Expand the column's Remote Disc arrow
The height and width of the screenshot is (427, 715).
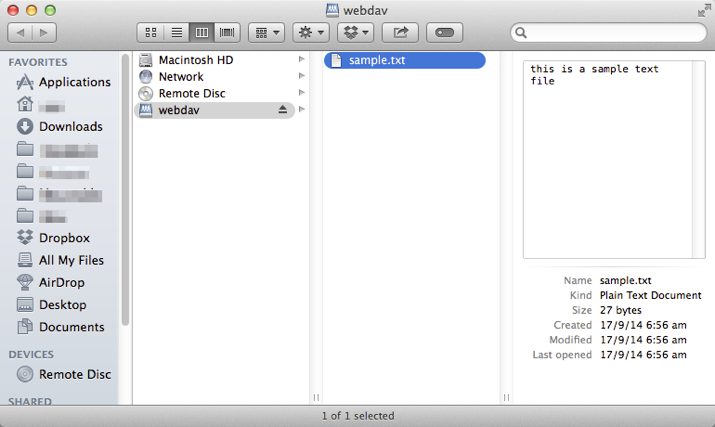tap(301, 93)
